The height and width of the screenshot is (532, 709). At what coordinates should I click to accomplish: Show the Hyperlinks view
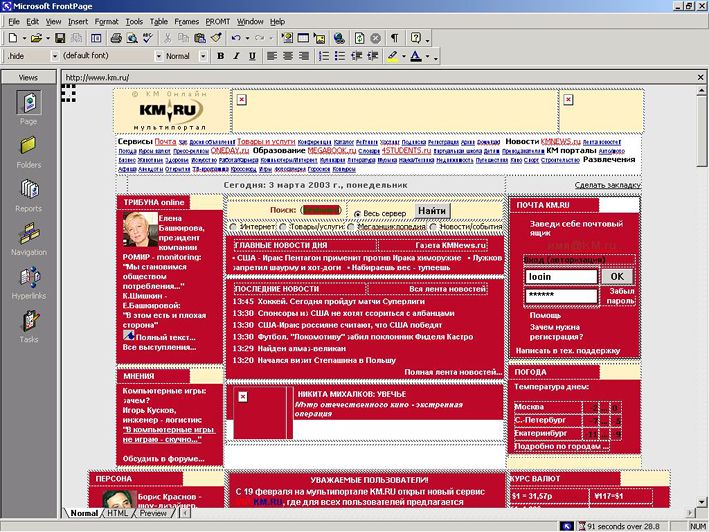click(x=28, y=281)
